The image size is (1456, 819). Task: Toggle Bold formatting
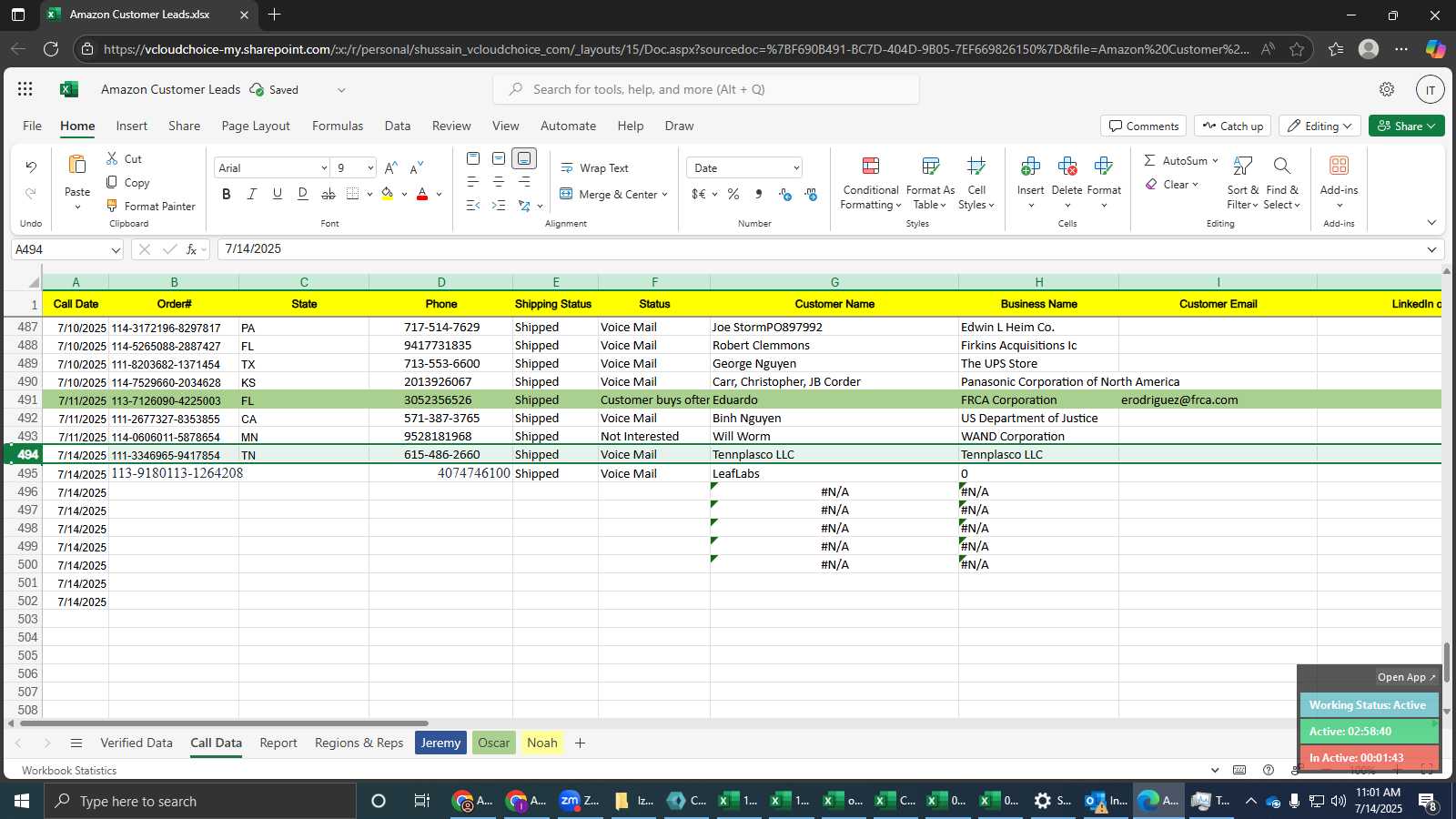tap(227, 194)
